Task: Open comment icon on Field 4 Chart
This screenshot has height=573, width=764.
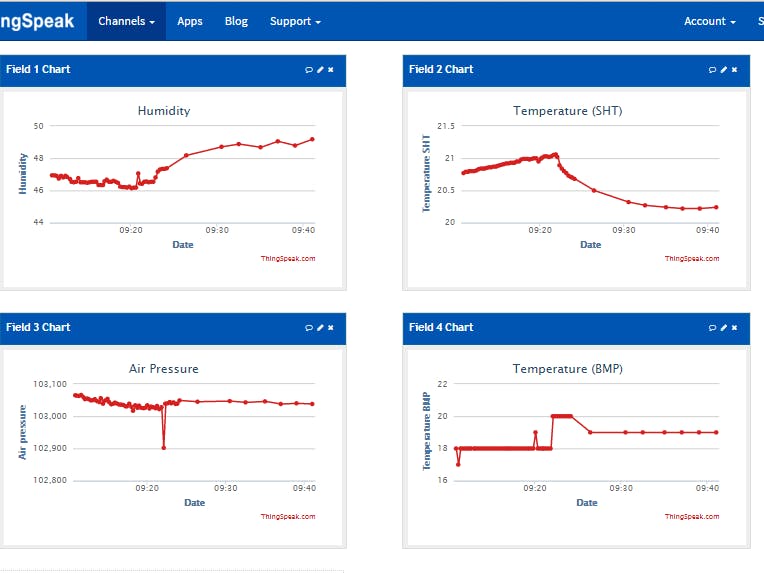Action: pyautogui.click(x=712, y=328)
